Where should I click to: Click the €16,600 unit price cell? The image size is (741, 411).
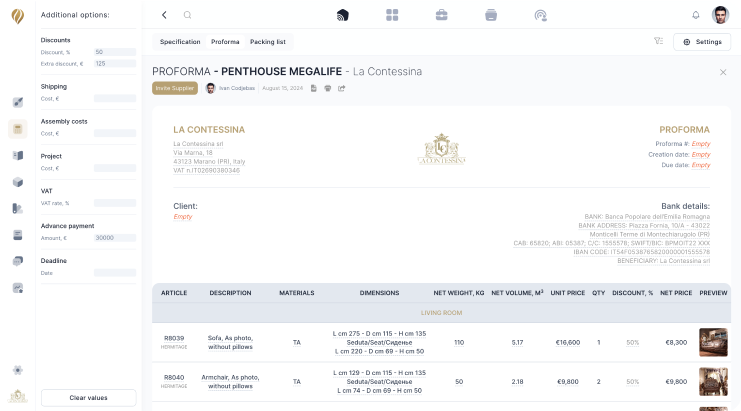coord(568,342)
